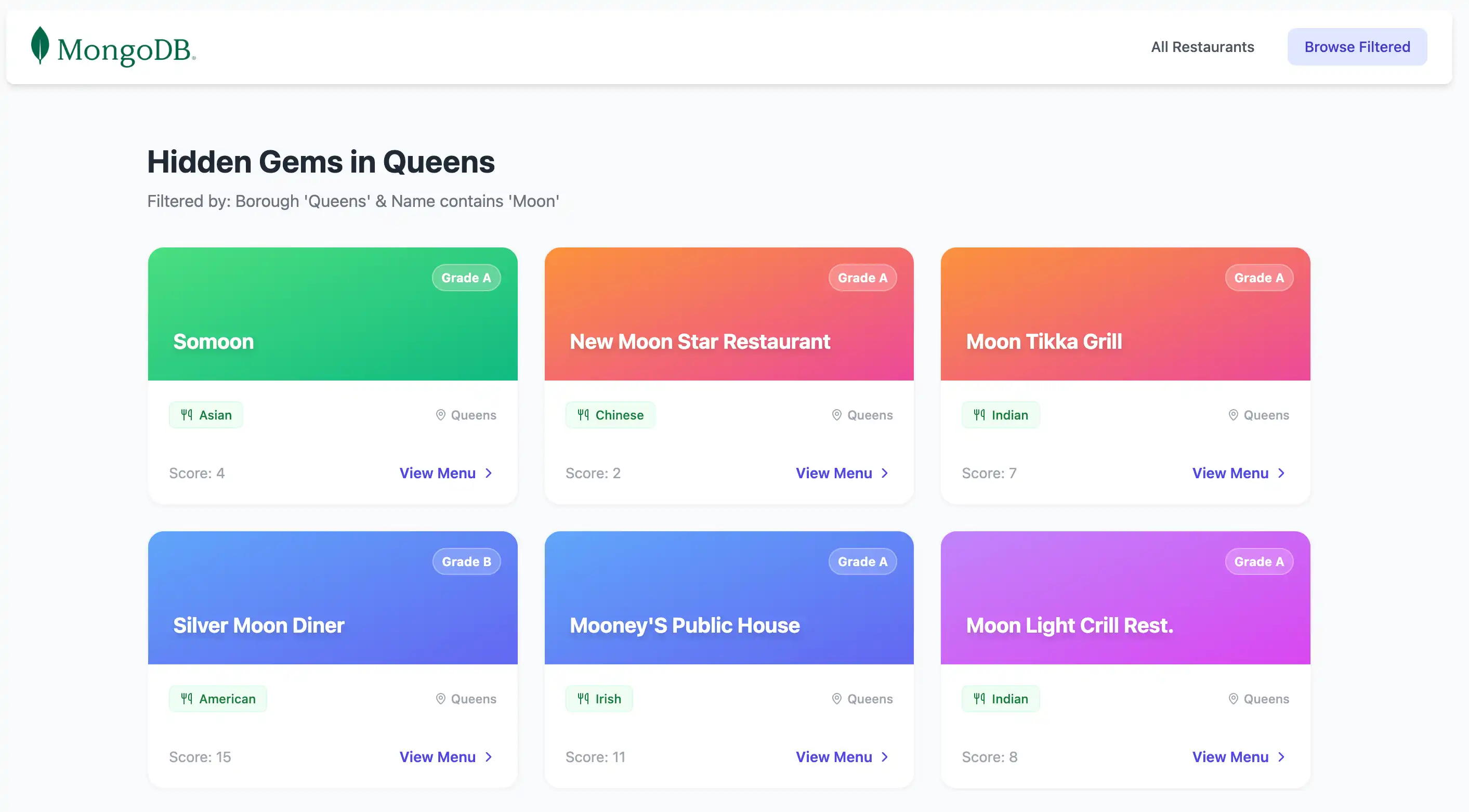Click the chevron beside New Moon Star's View Menu

885,473
